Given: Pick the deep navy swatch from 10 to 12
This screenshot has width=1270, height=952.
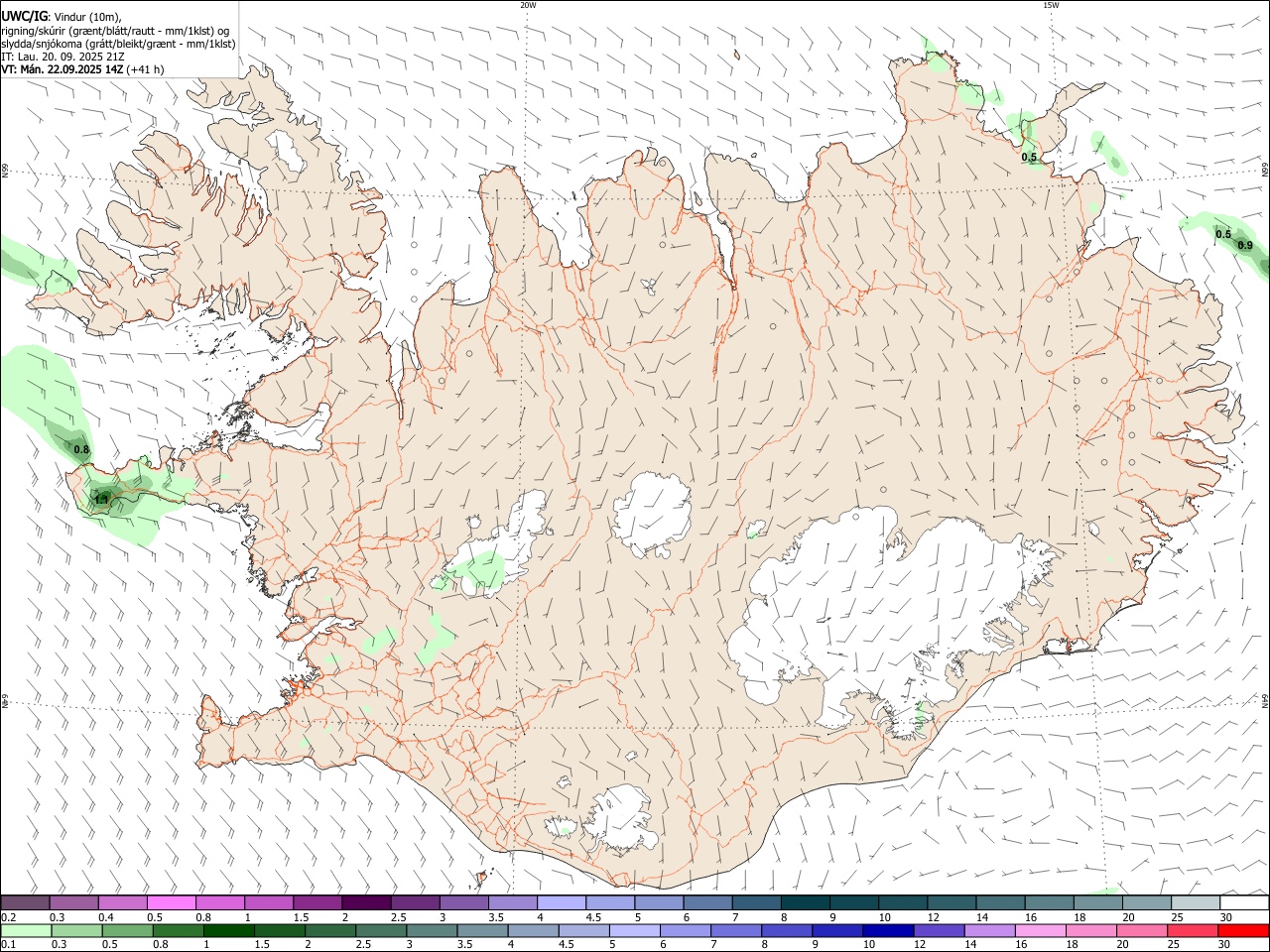Looking at the screenshot, I should (888, 931).
